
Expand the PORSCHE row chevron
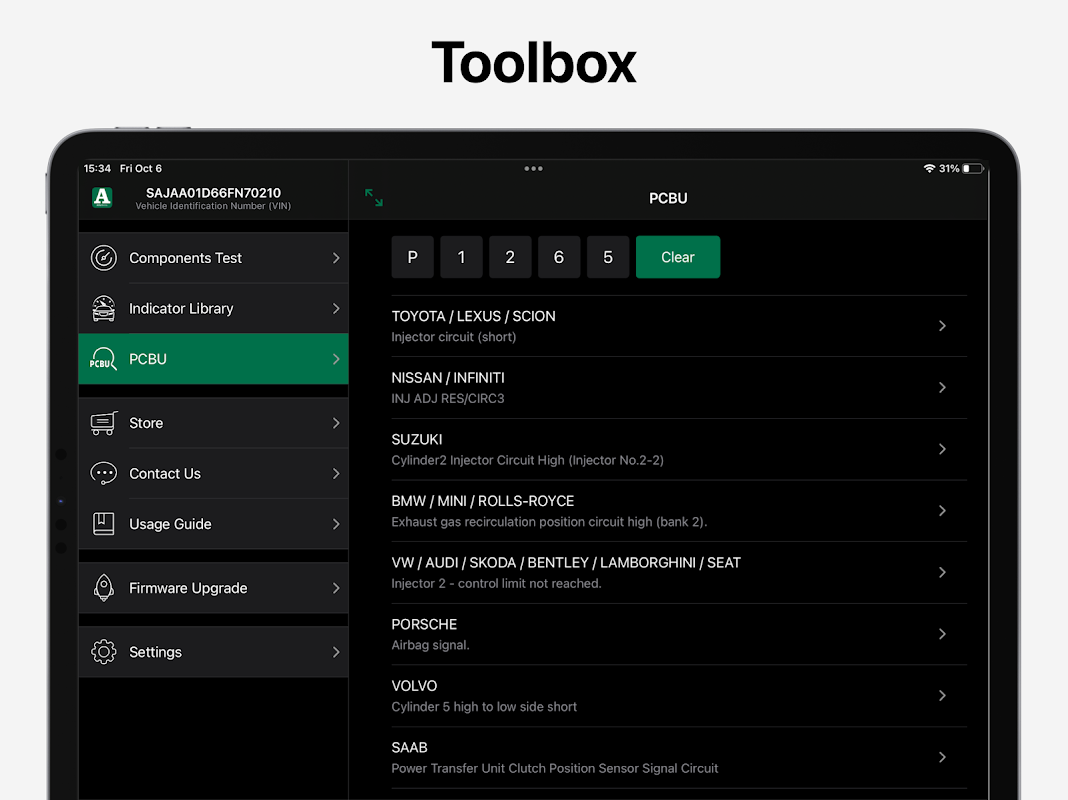942,634
